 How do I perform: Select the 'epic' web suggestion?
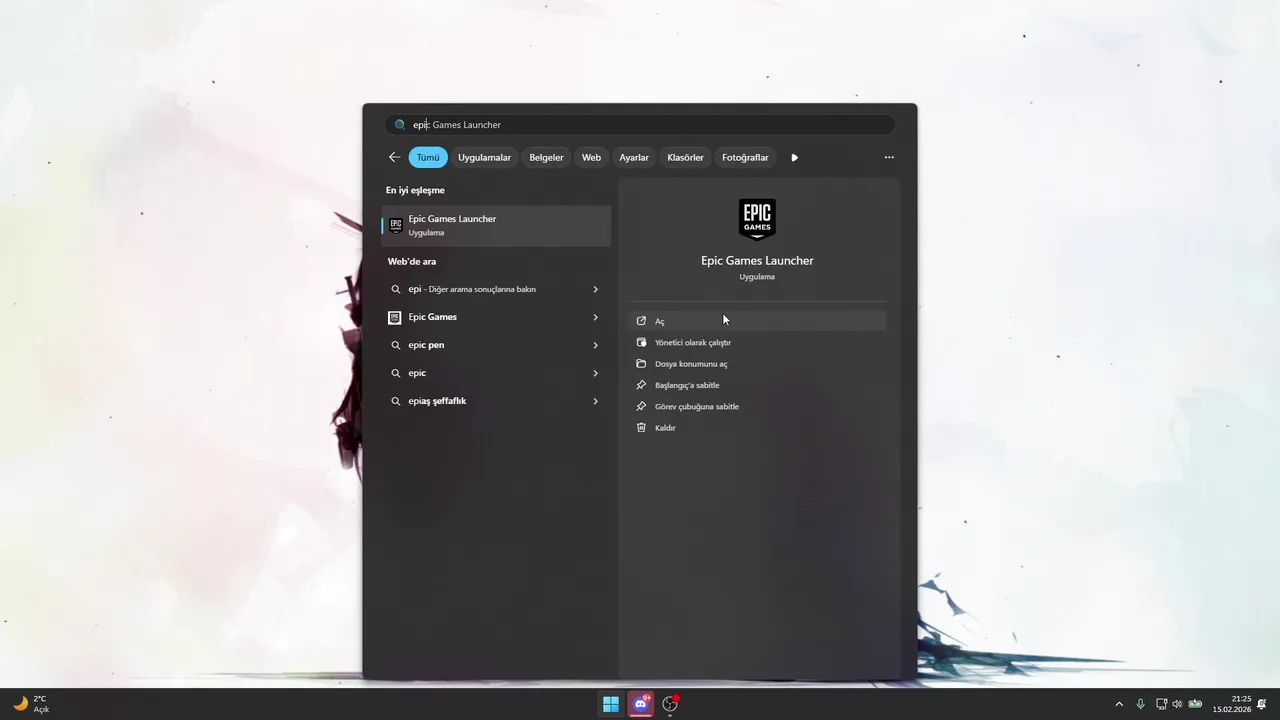point(496,373)
